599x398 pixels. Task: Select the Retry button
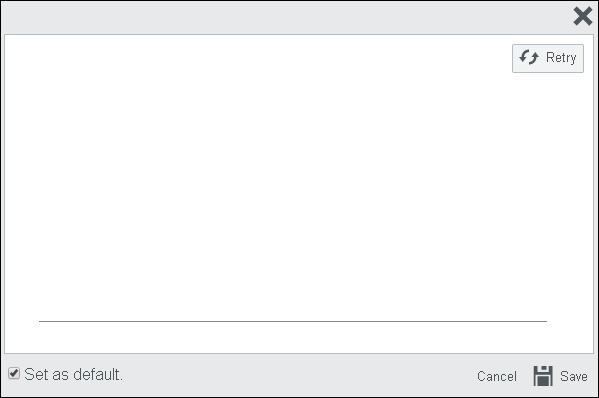[548, 58]
